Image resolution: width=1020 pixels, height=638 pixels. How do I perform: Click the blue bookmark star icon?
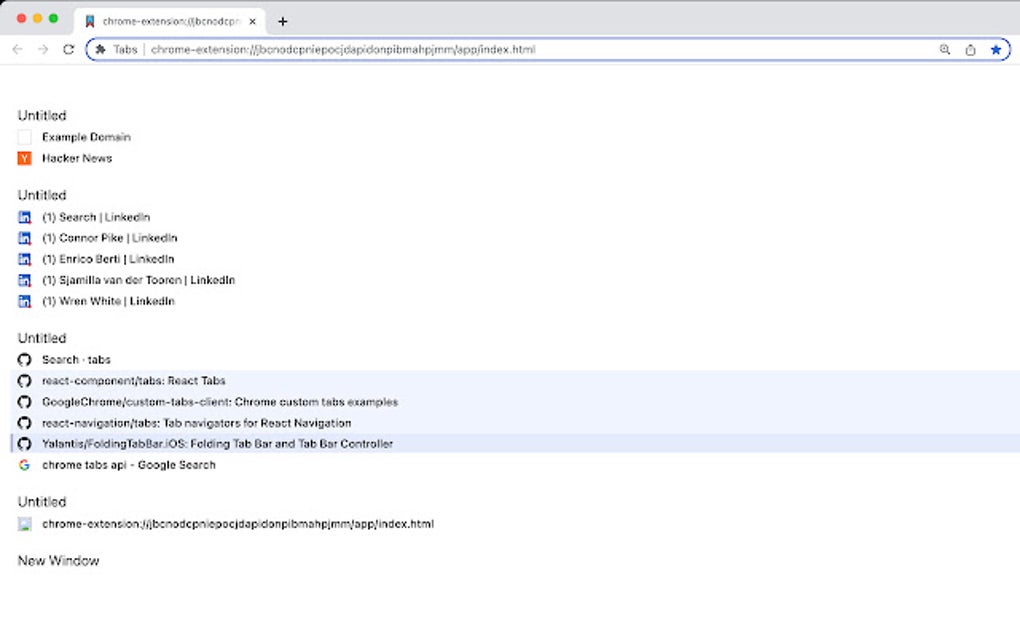(995, 49)
